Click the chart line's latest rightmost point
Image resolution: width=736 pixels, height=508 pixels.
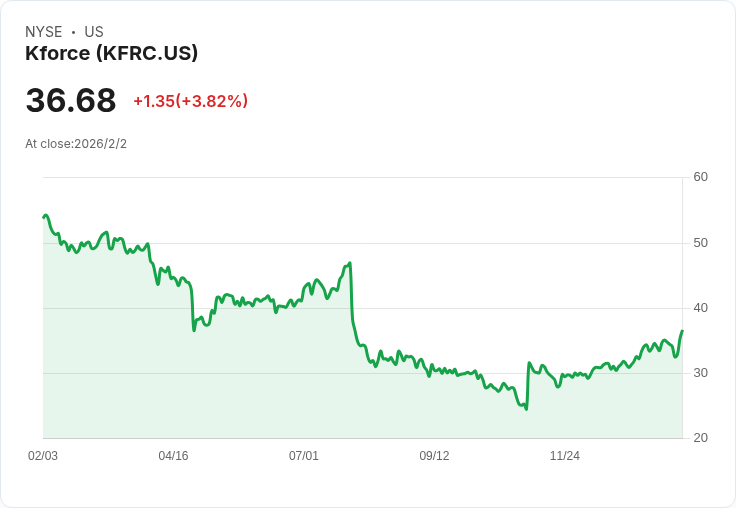point(682,331)
